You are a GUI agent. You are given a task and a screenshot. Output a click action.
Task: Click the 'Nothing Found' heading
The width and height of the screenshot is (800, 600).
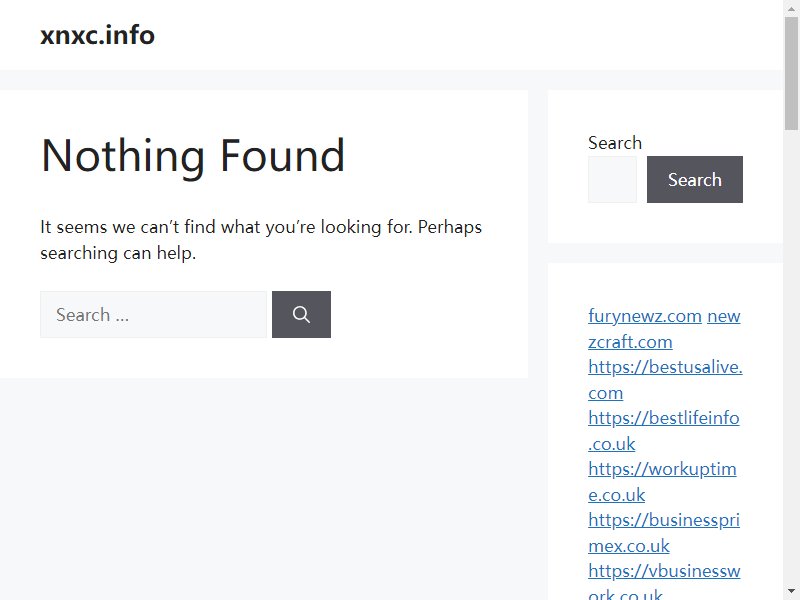coord(193,155)
